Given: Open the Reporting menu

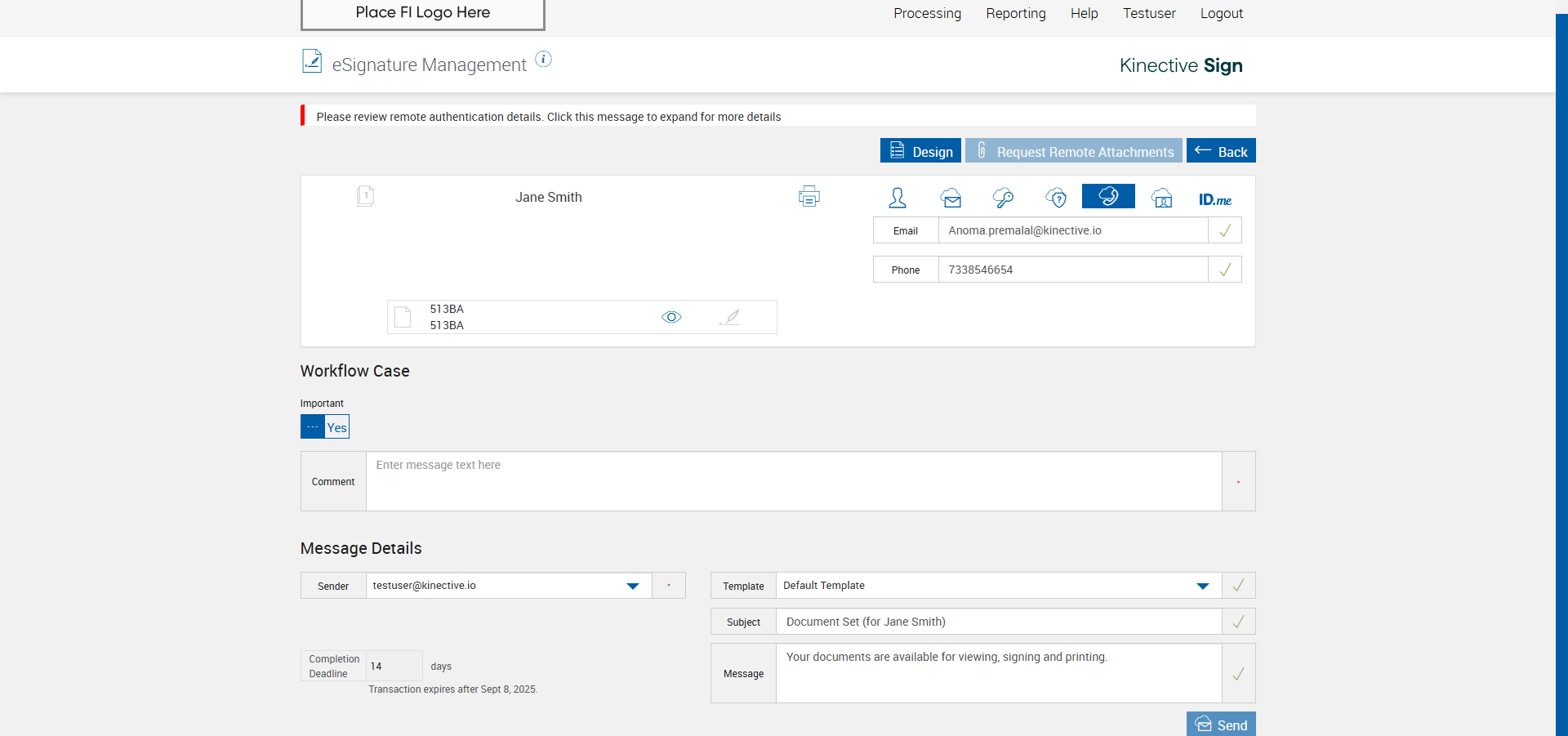Looking at the screenshot, I should [x=1015, y=13].
